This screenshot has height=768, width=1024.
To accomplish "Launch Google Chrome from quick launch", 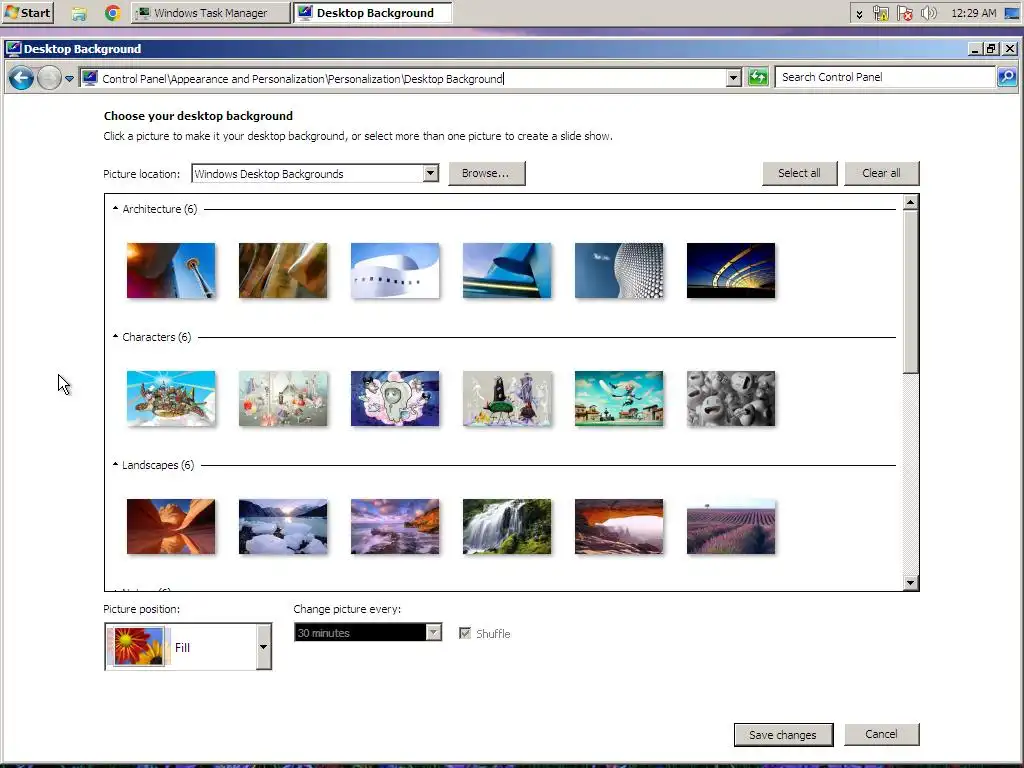I will coord(112,13).
